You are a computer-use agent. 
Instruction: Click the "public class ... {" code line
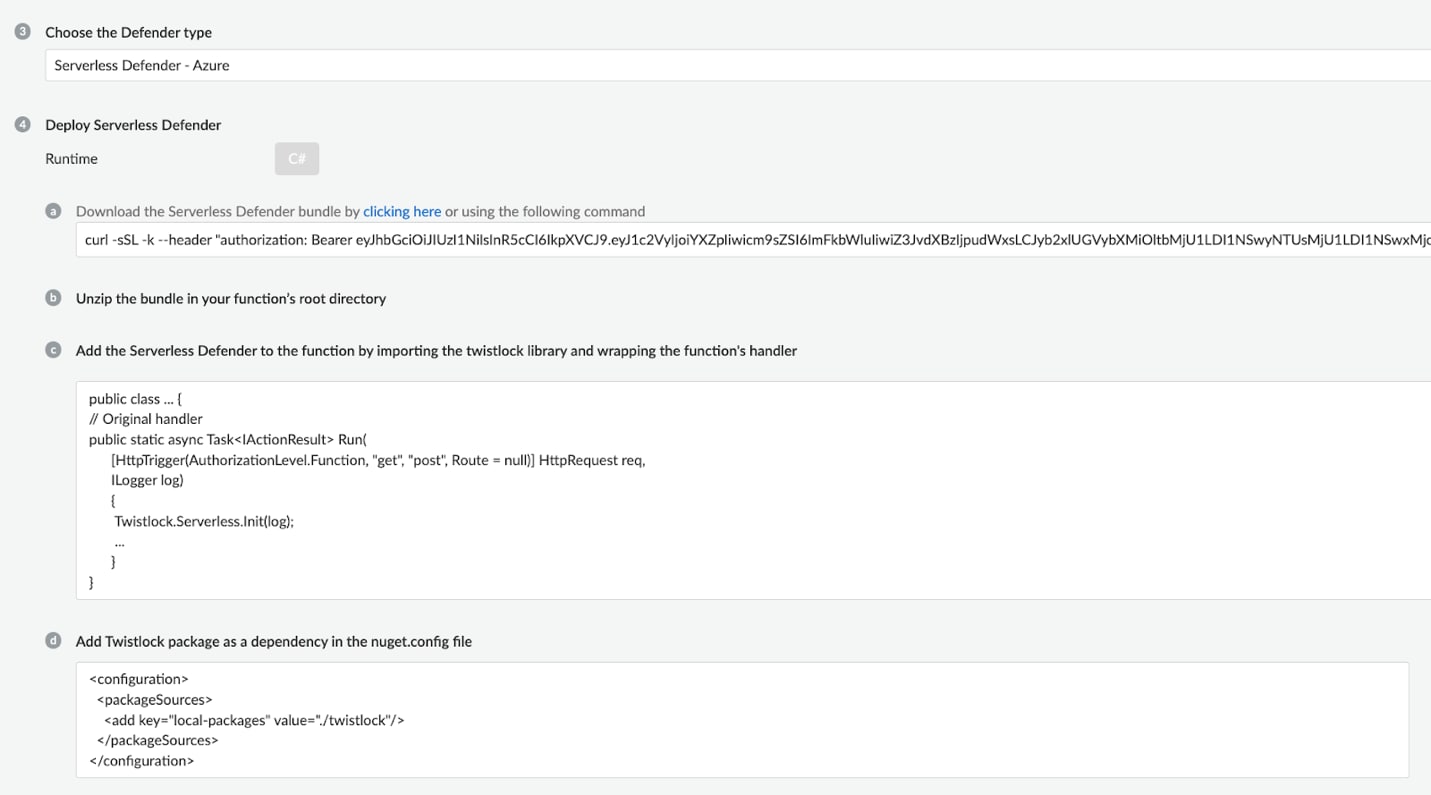point(135,399)
